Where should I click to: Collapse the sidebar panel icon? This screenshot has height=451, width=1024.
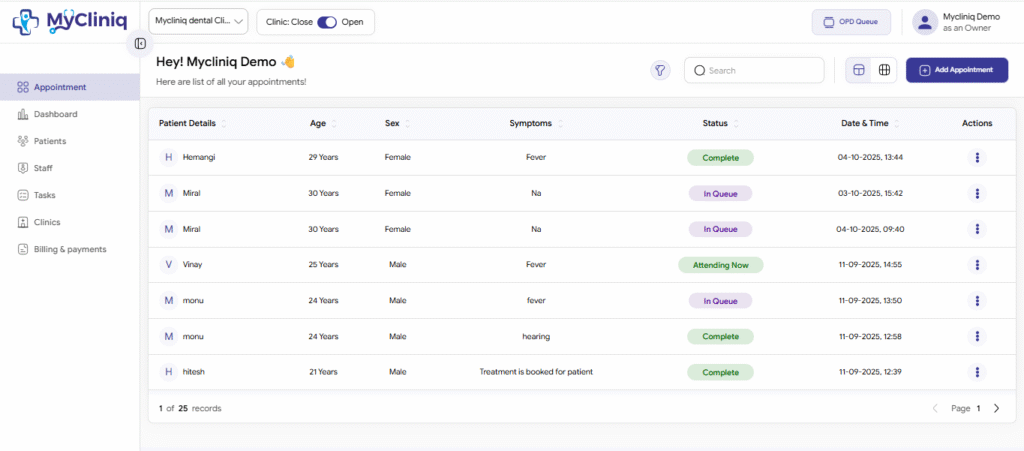pos(140,44)
